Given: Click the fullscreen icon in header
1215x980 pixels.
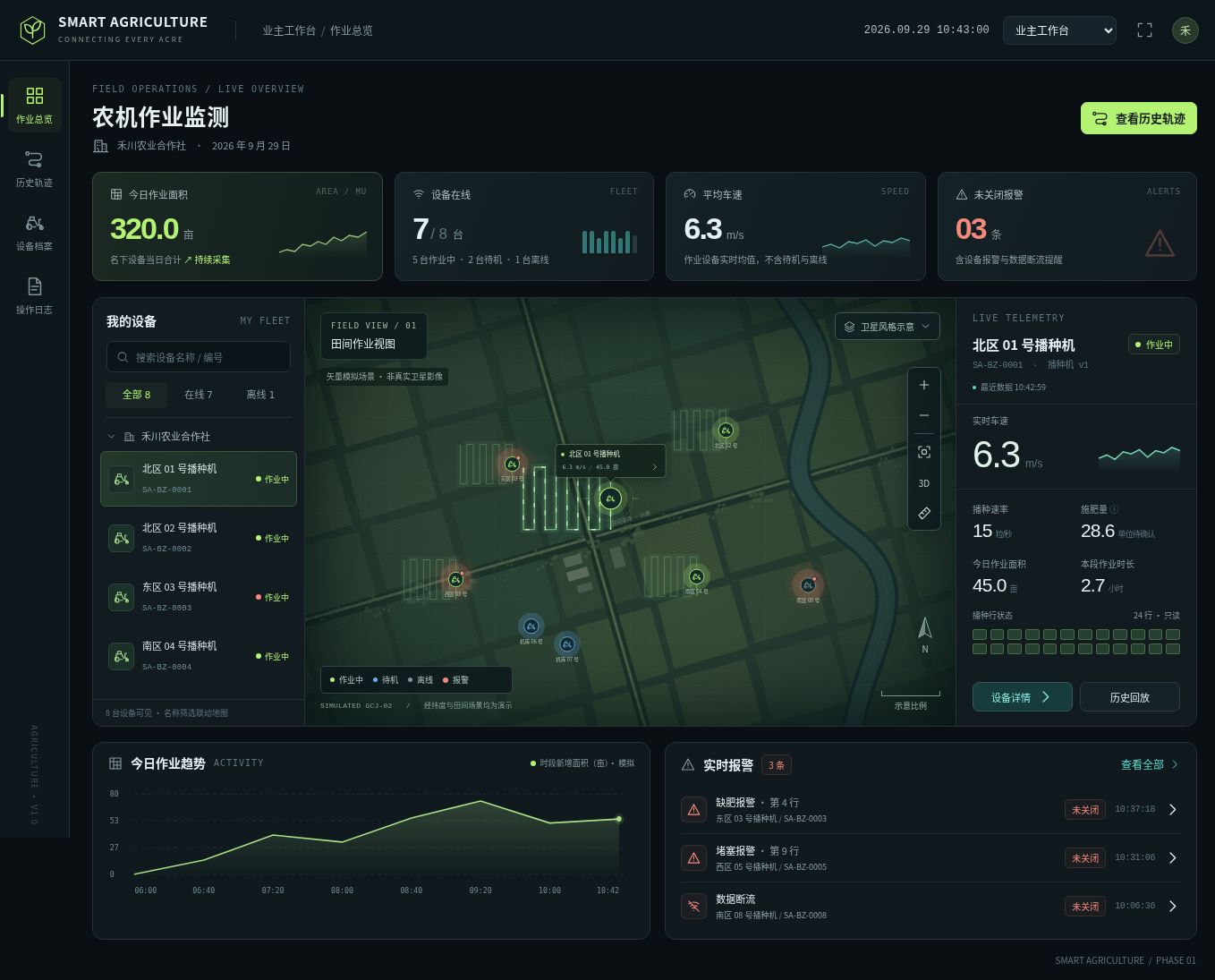Looking at the screenshot, I should tap(1144, 30).
